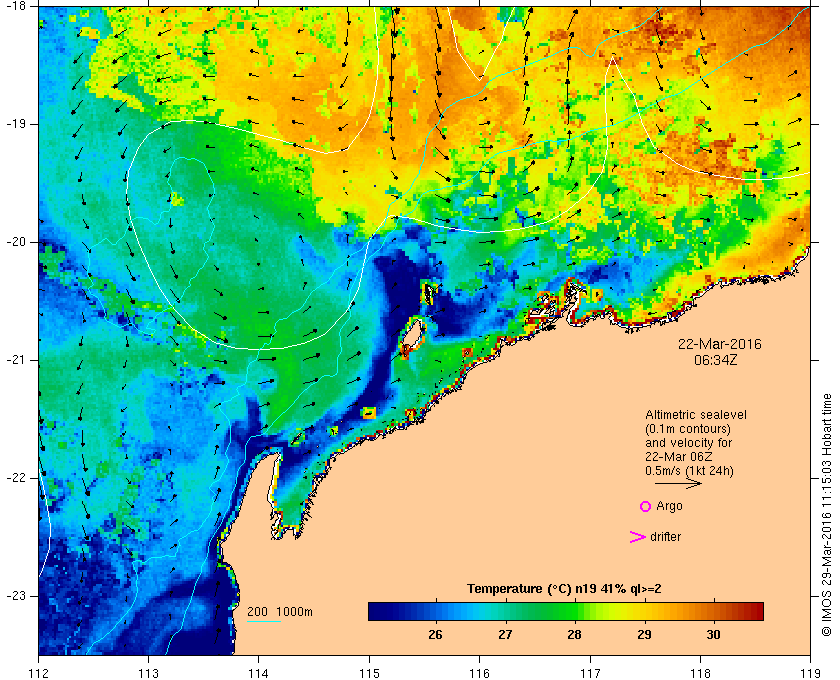Click the velocity scale arrow in legend
This screenshot has height=680, width=840.
(678, 483)
